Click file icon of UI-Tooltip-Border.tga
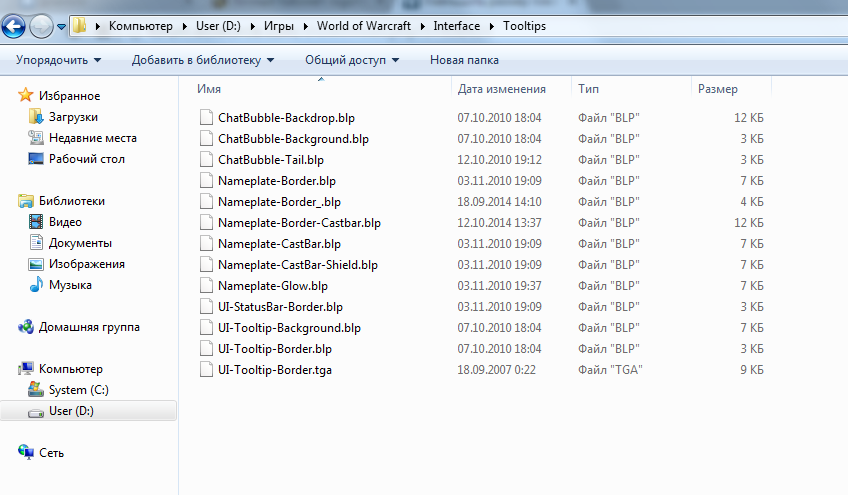 (206, 369)
